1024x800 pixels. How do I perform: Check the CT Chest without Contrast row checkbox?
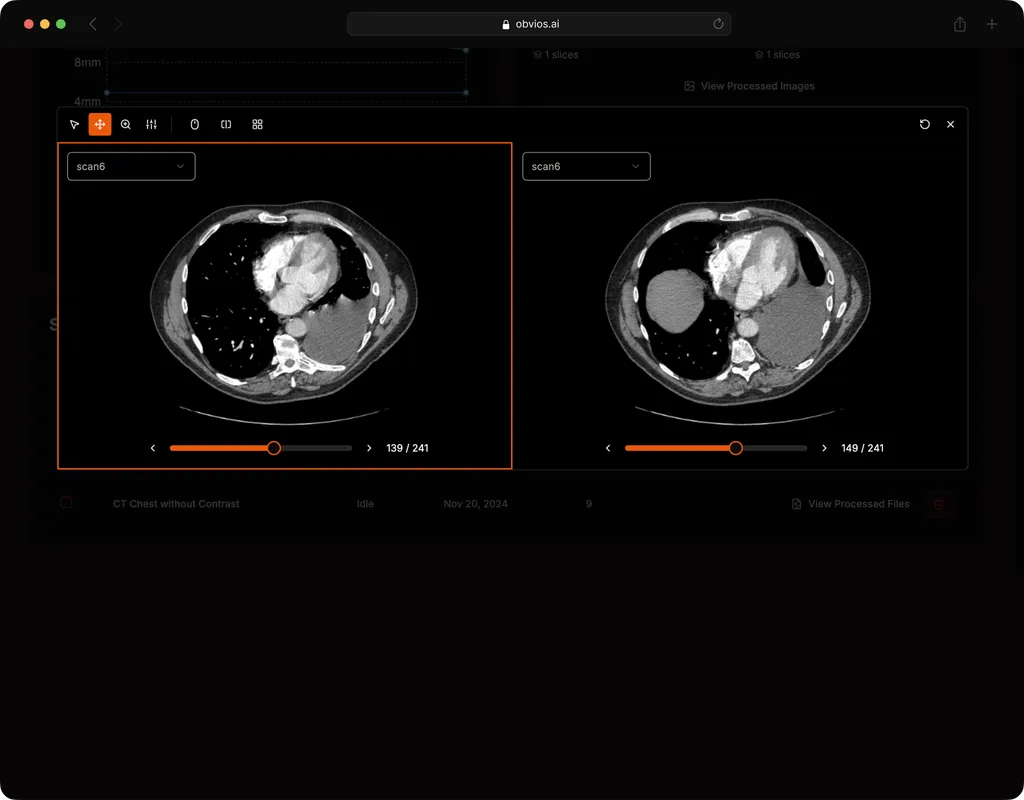pyautogui.click(x=66, y=503)
